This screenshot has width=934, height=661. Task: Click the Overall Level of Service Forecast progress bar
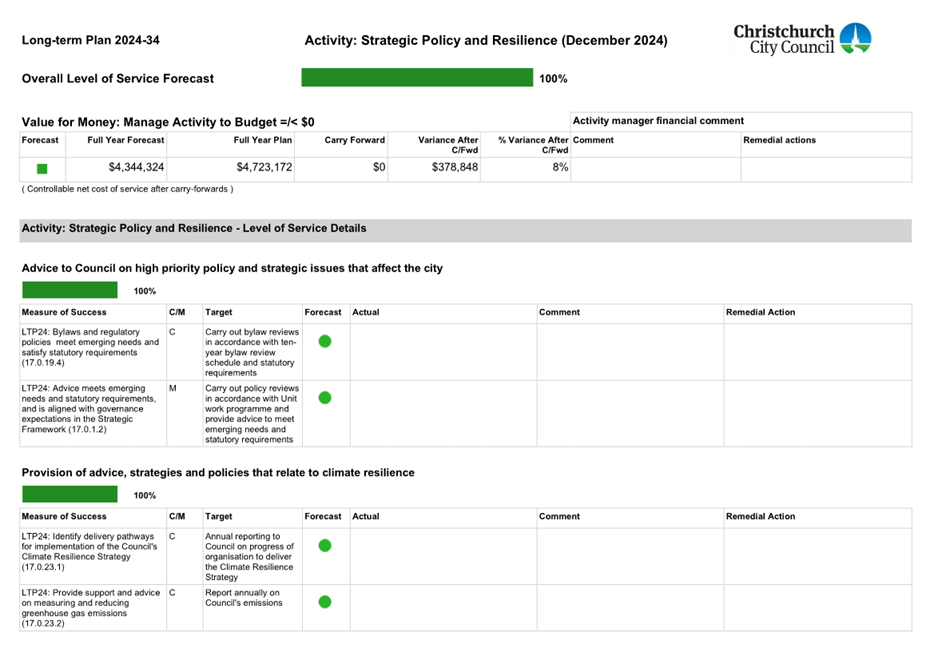tap(417, 78)
